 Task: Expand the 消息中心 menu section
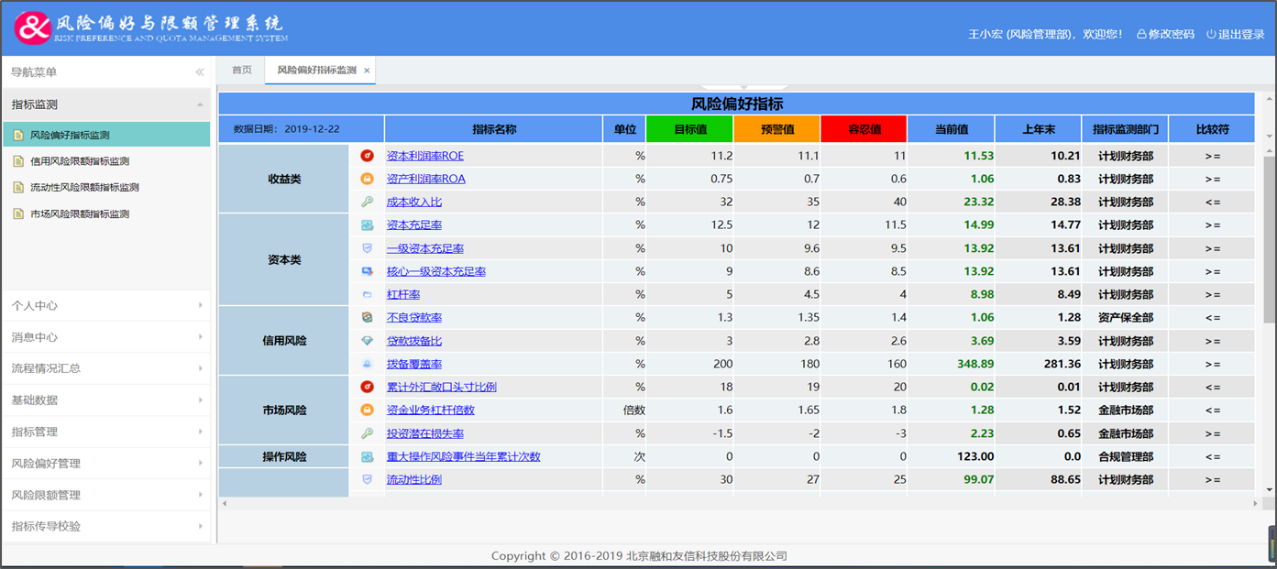(105, 337)
